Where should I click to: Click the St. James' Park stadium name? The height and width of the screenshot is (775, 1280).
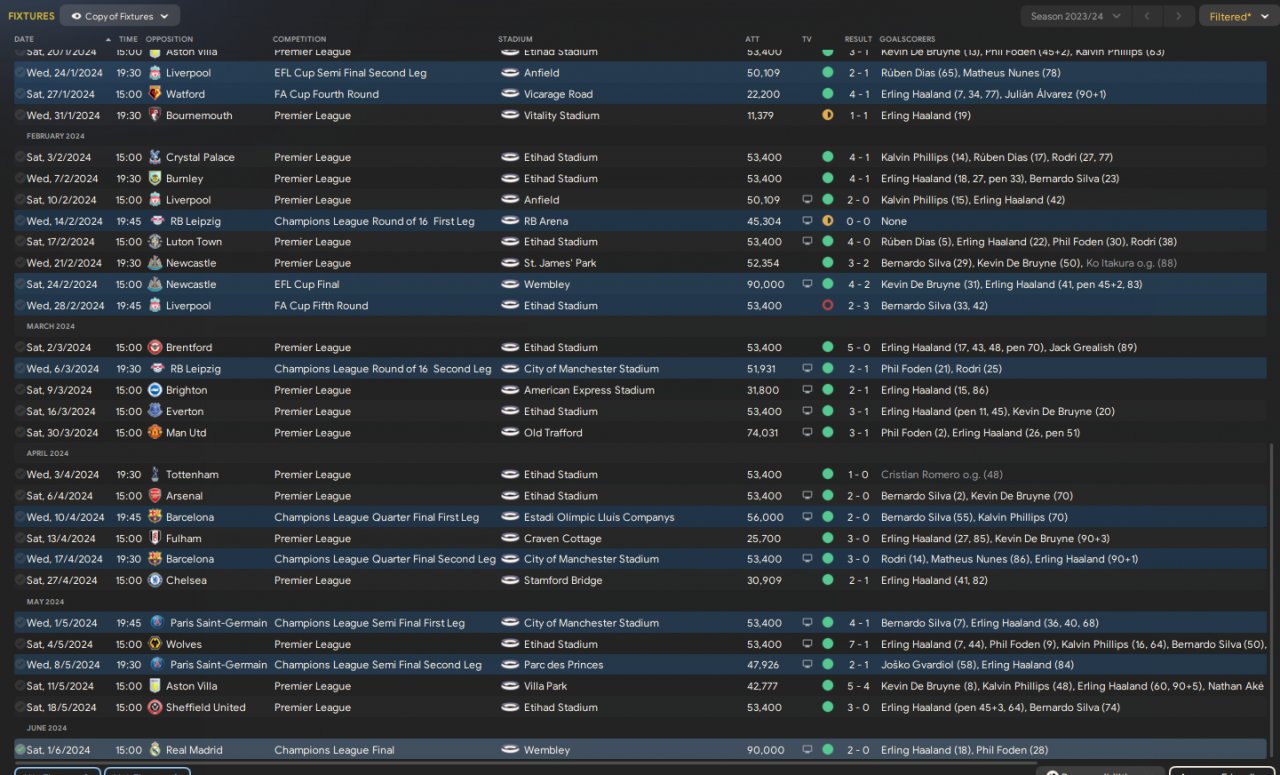(x=560, y=263)
